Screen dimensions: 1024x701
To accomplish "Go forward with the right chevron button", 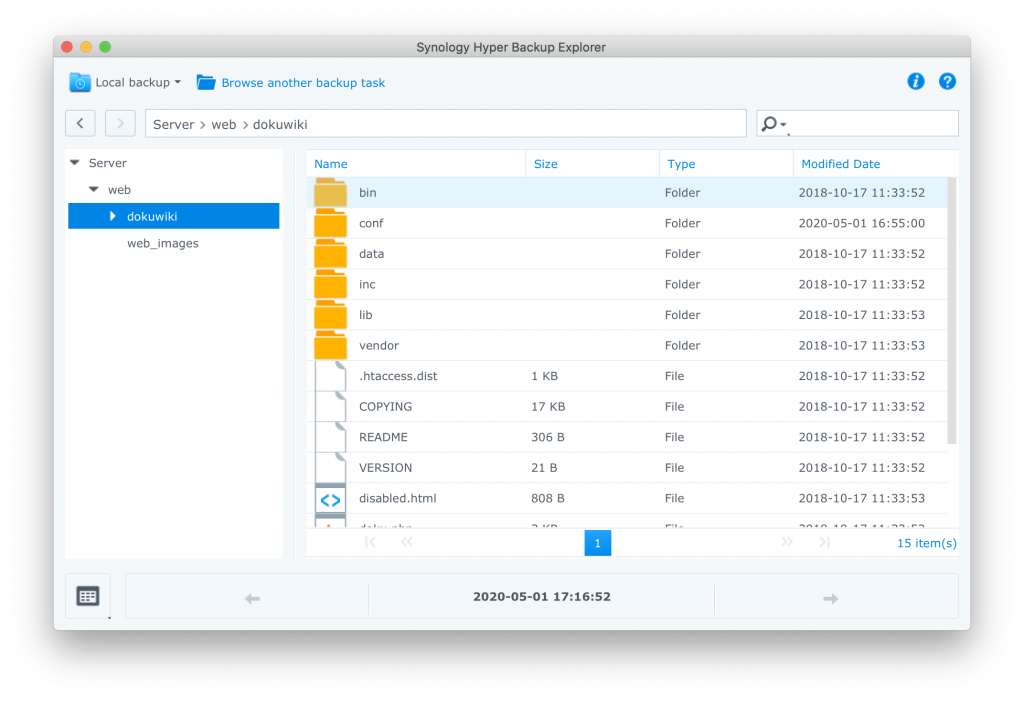I will [x=120, y=123].
